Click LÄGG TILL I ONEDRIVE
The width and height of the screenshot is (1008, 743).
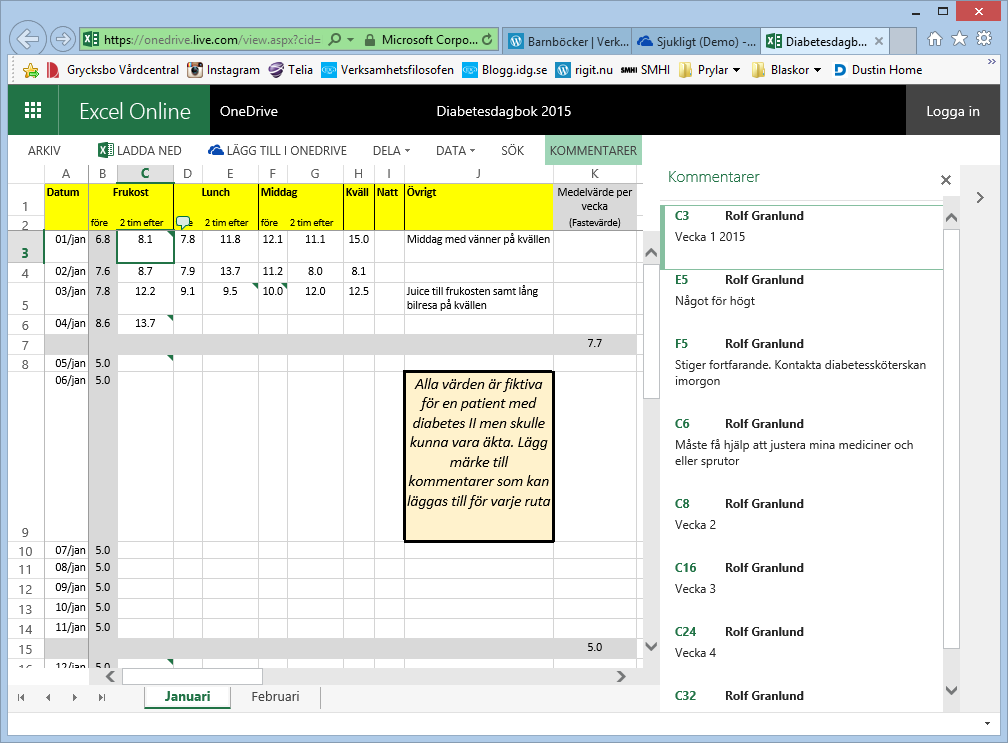(277, 151)
